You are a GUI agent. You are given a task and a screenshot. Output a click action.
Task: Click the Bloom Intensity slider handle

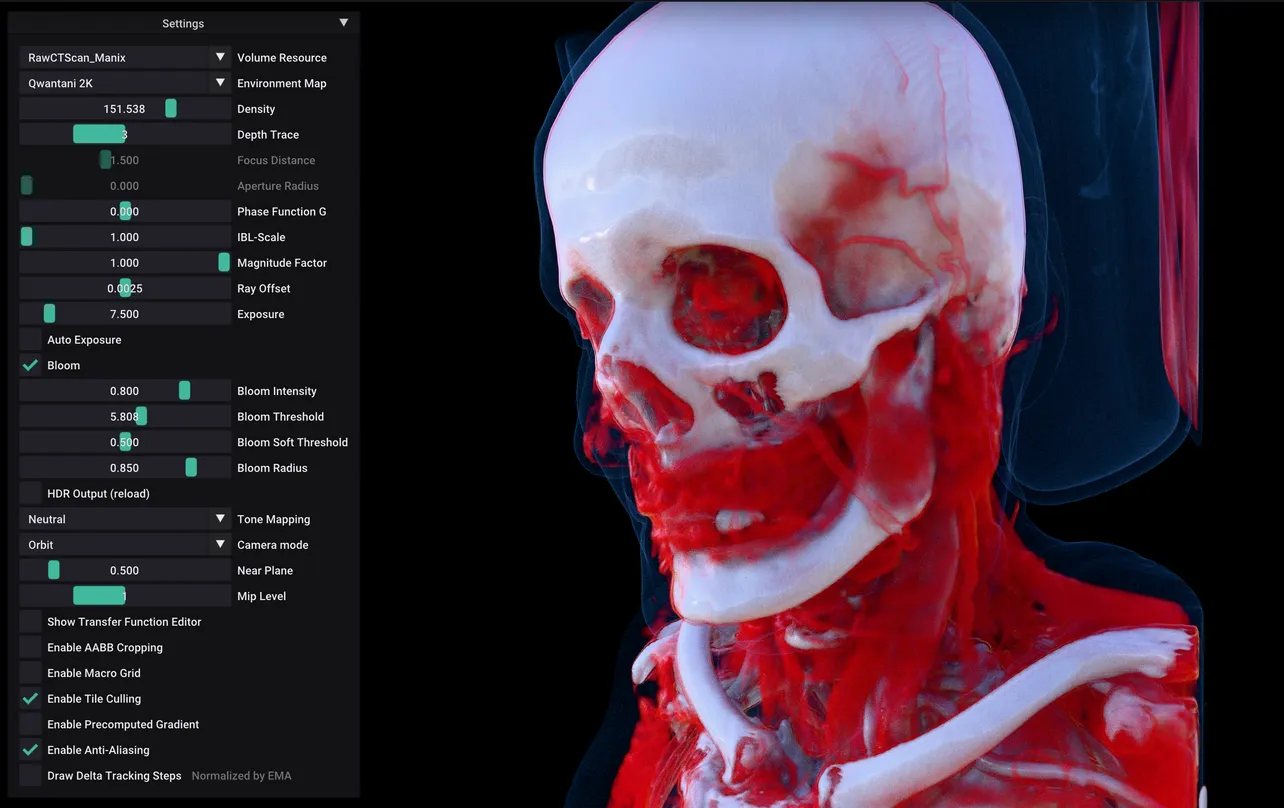(184, 390)
